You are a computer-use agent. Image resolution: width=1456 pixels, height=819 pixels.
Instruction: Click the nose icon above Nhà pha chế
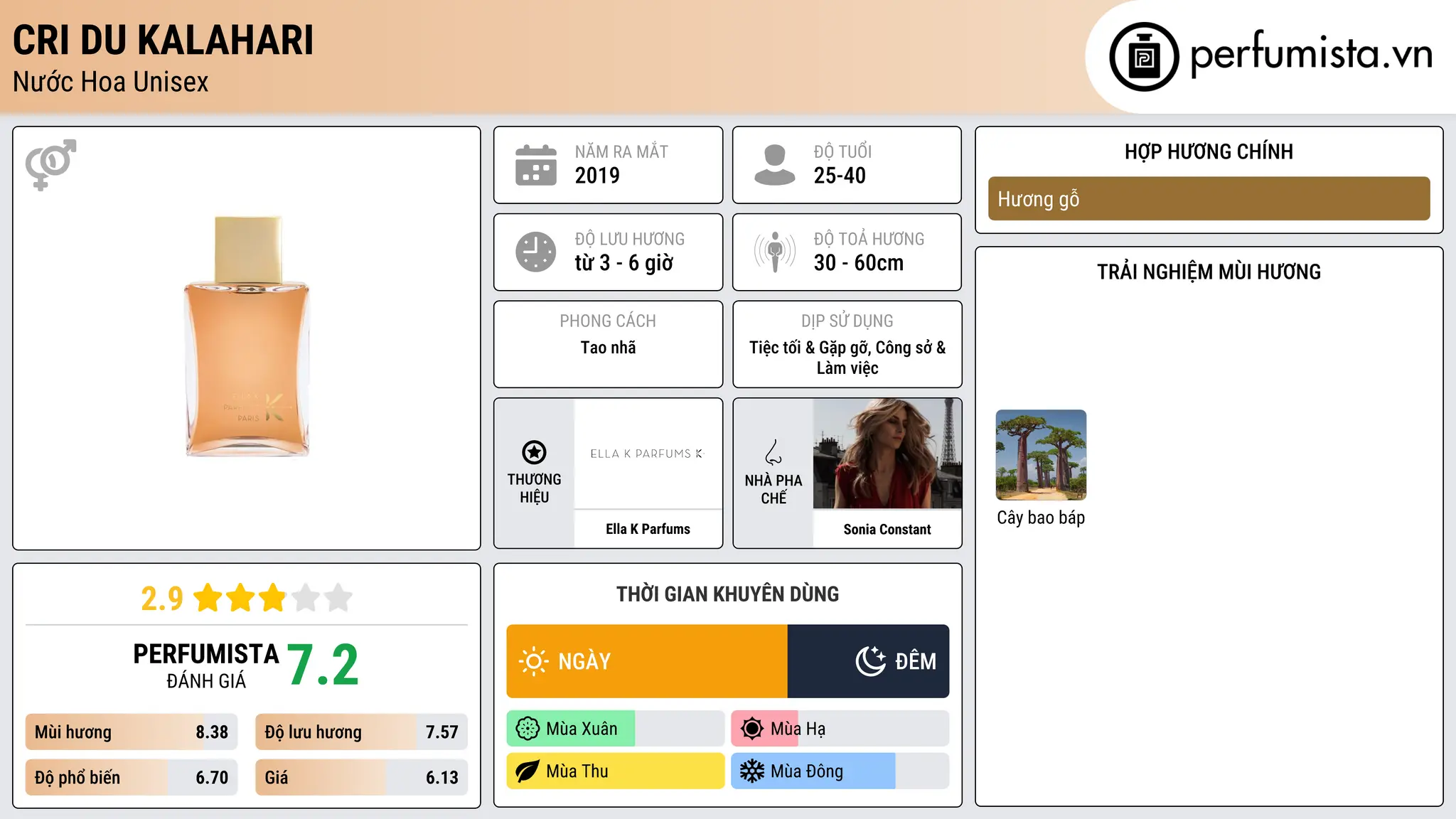click(773, 452)
